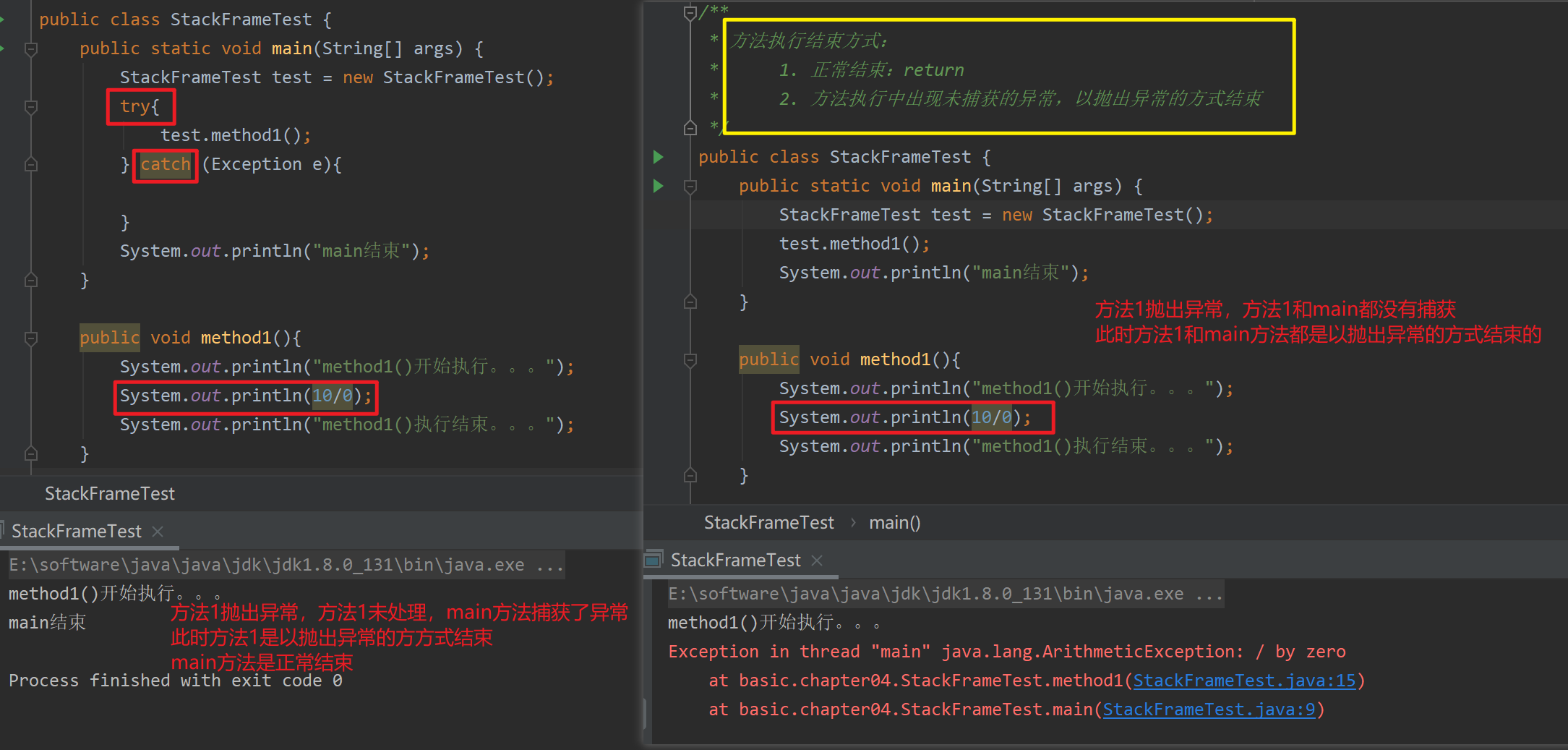The image size is (1568, 750).
Task: Click the main() breadcrumb item
Action: pyautogui.click(x=894, y=522)
